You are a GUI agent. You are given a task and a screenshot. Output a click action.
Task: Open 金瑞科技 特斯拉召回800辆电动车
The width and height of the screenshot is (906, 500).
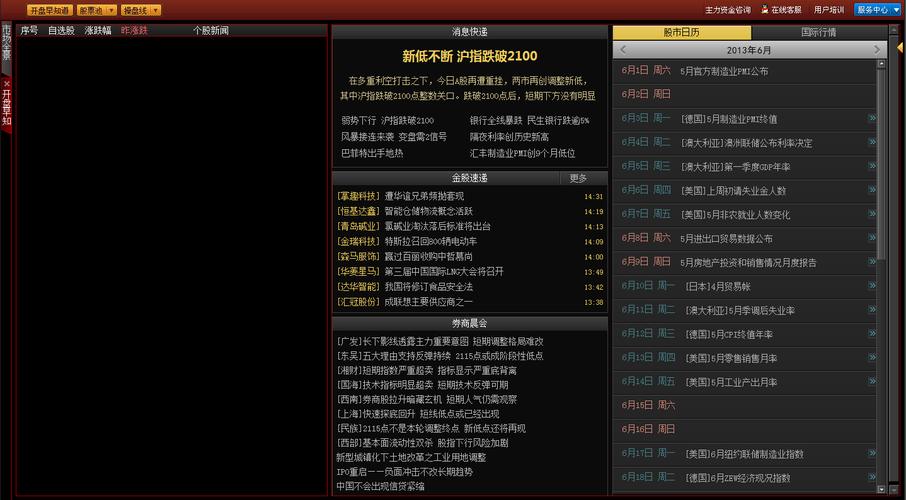click(407, 242)
